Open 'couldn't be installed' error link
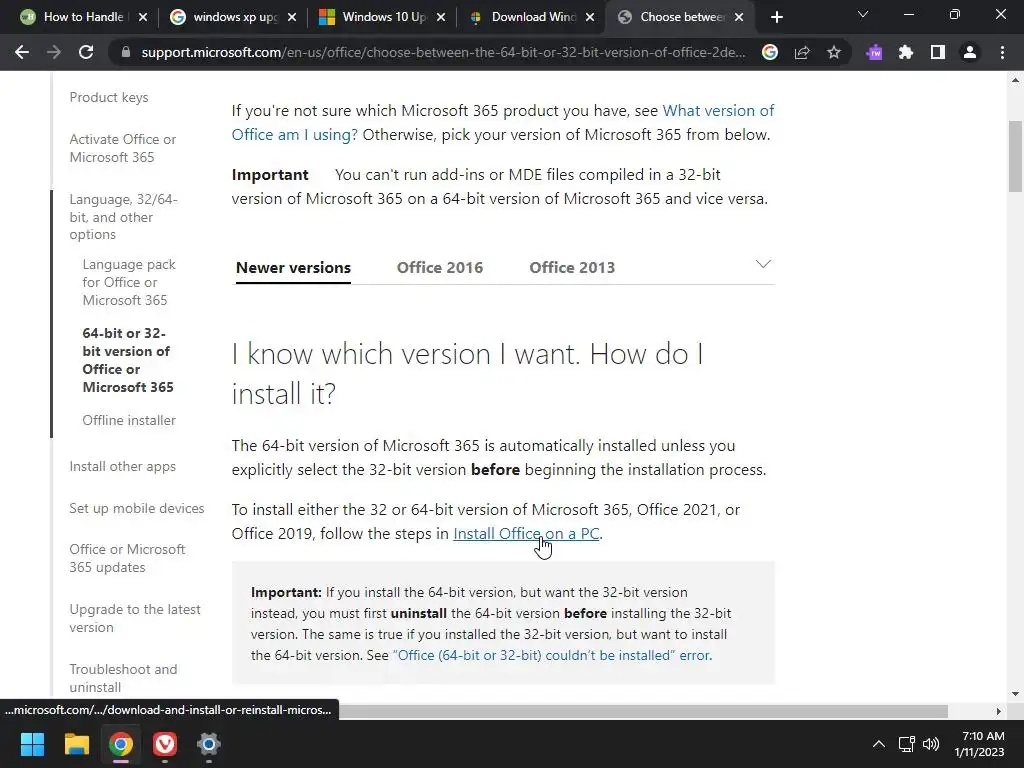Viewport: 1024px width, 768px height. (x=552, y=655)
